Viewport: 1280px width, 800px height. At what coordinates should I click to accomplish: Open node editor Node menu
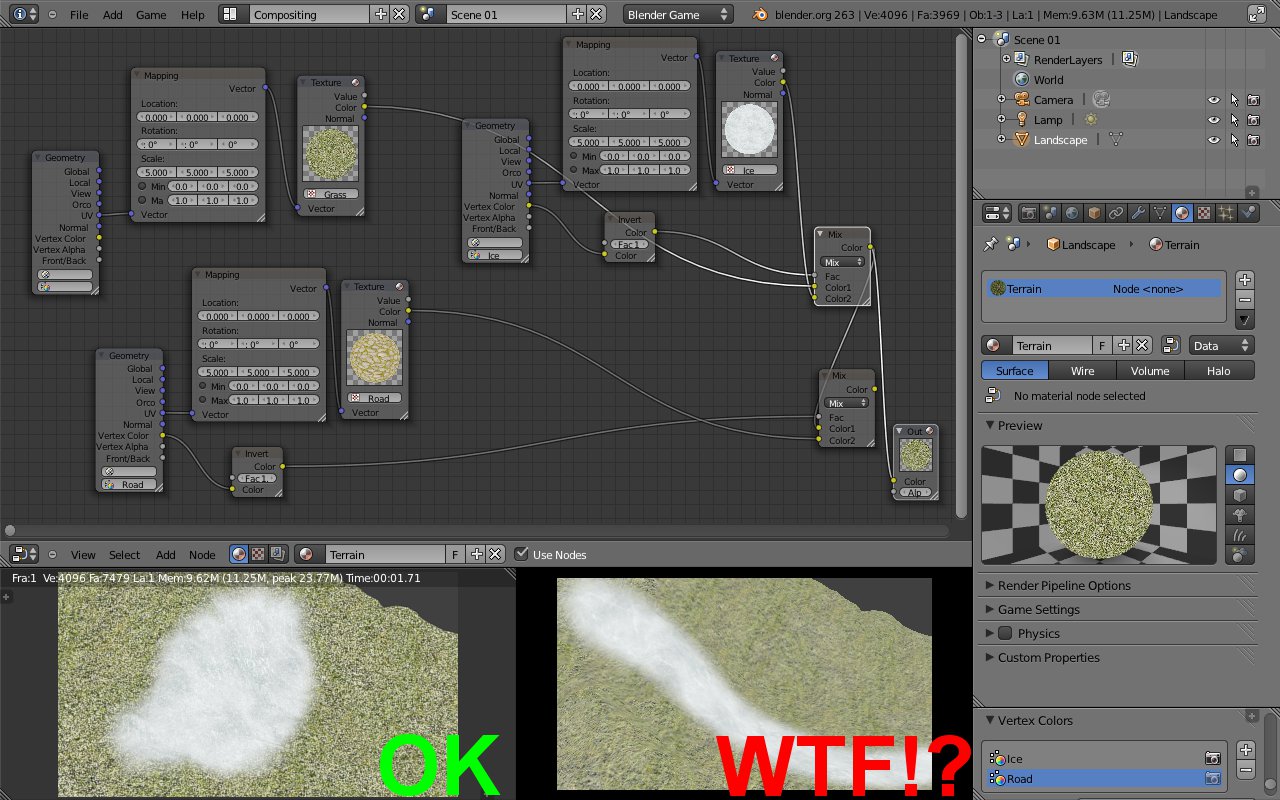202,554
